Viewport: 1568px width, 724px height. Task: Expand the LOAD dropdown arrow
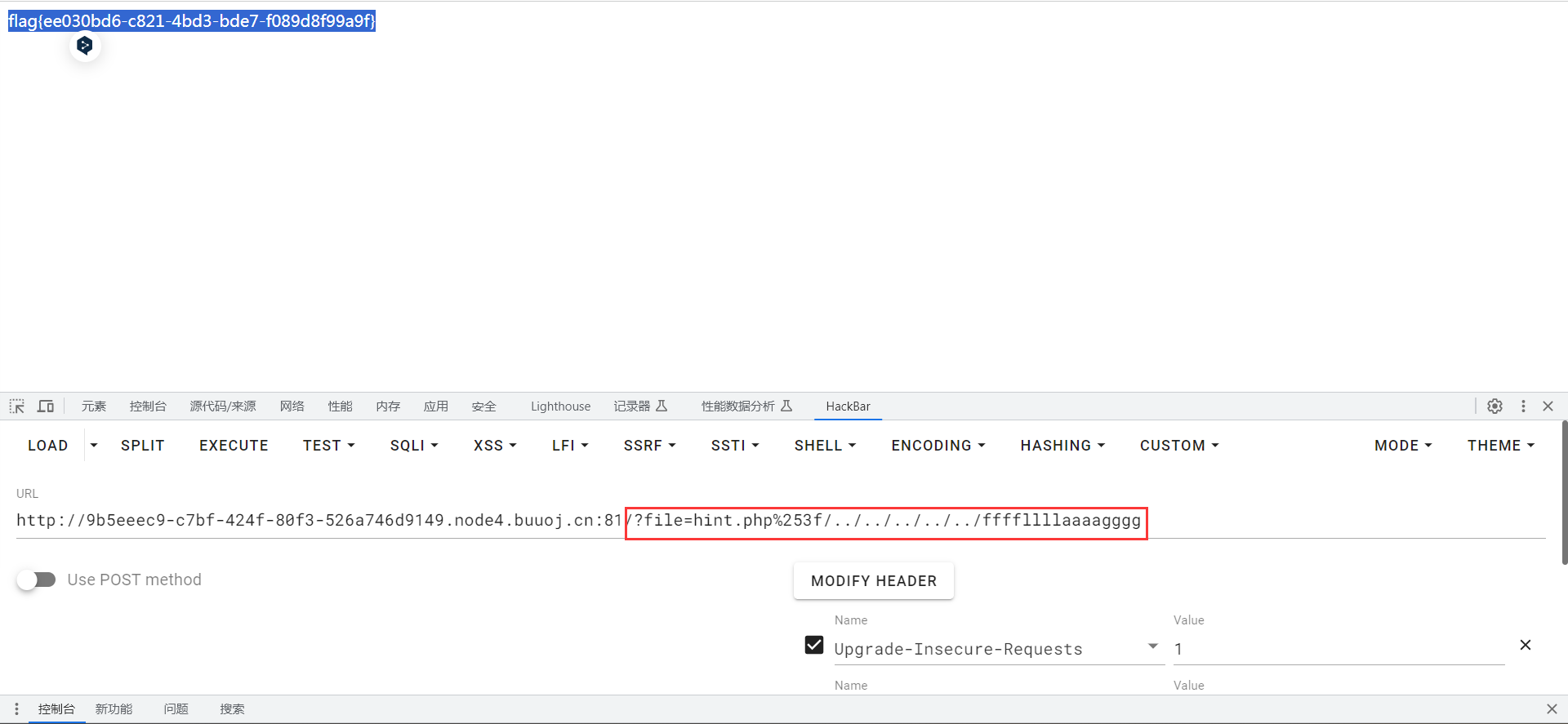click(x=94, y=446)
